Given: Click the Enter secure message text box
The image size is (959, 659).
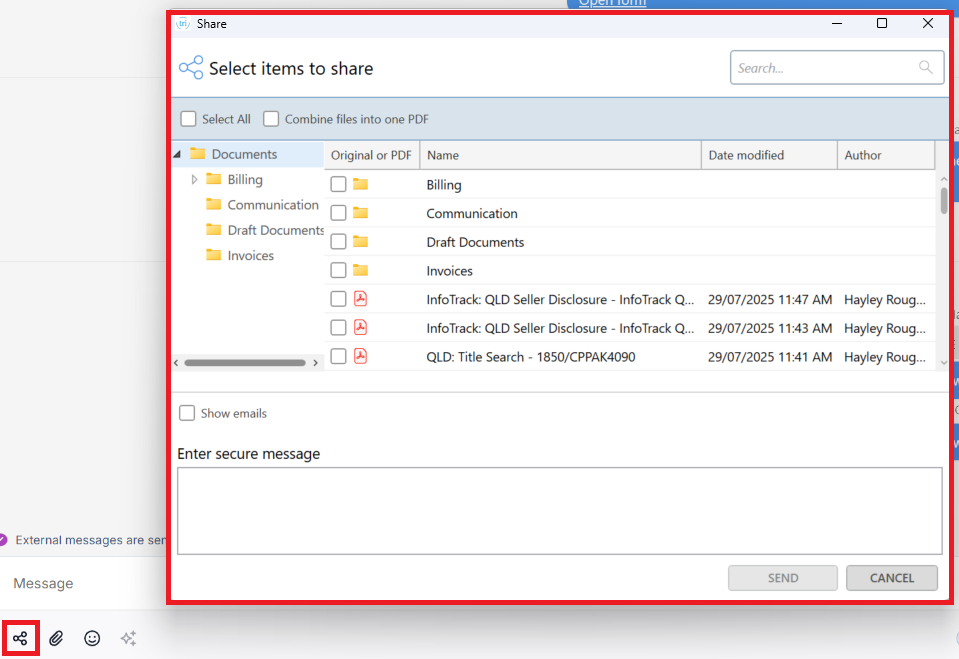Looking at the screenshot, I should [560, 511].
